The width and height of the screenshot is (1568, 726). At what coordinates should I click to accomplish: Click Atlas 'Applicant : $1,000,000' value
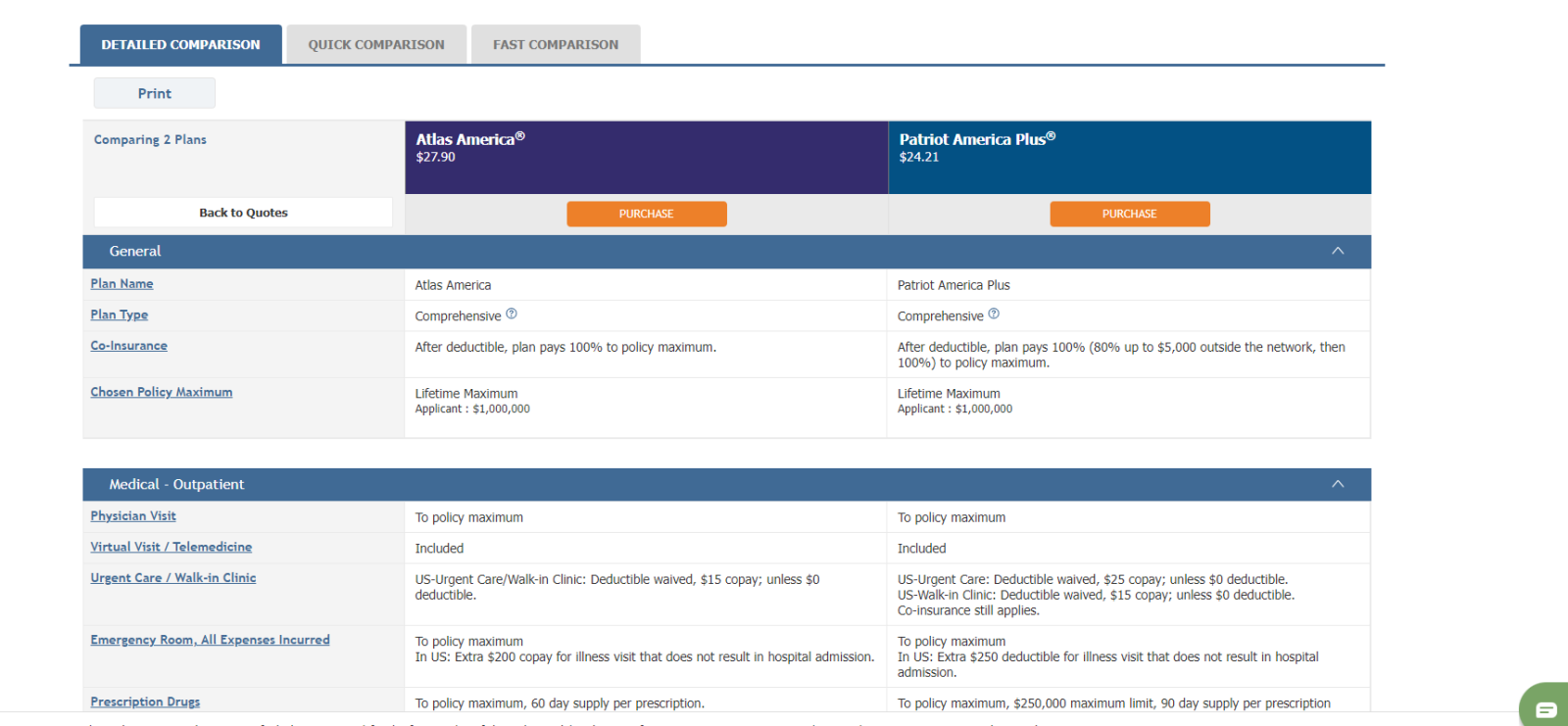tap(472, 409)
